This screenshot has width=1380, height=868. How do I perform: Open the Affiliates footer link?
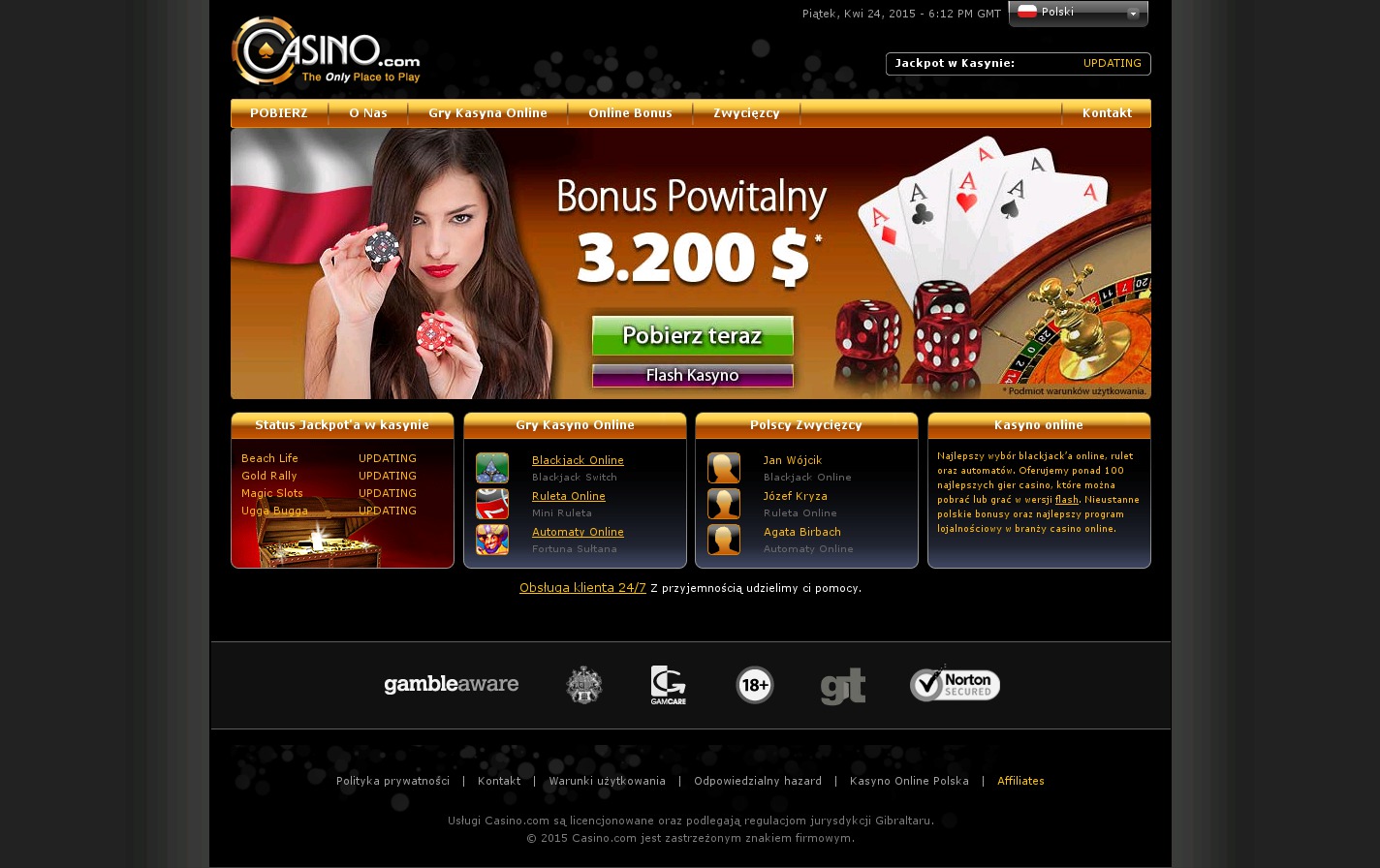click(1020, 781)
